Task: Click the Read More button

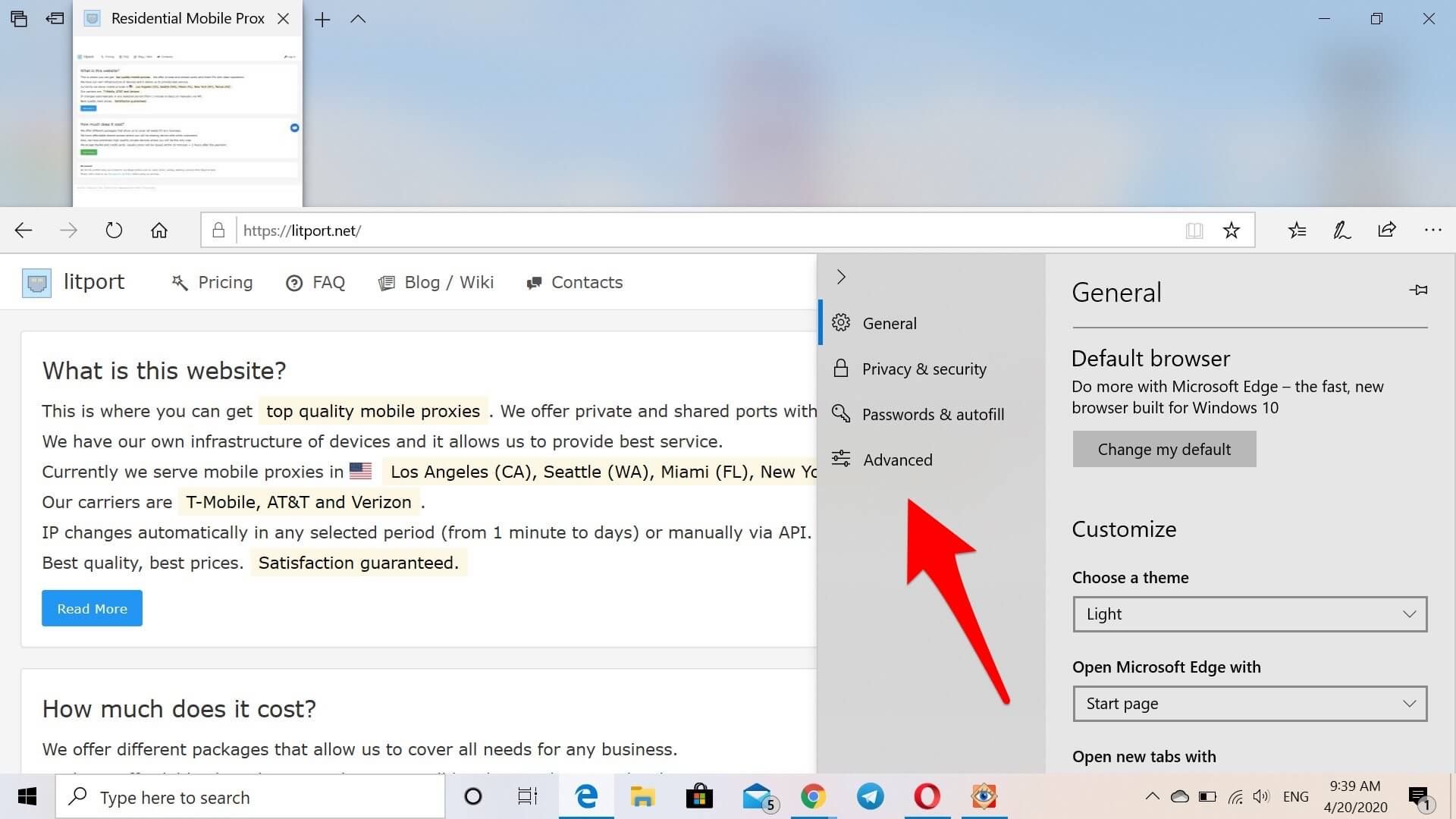Action: point(92,608)
